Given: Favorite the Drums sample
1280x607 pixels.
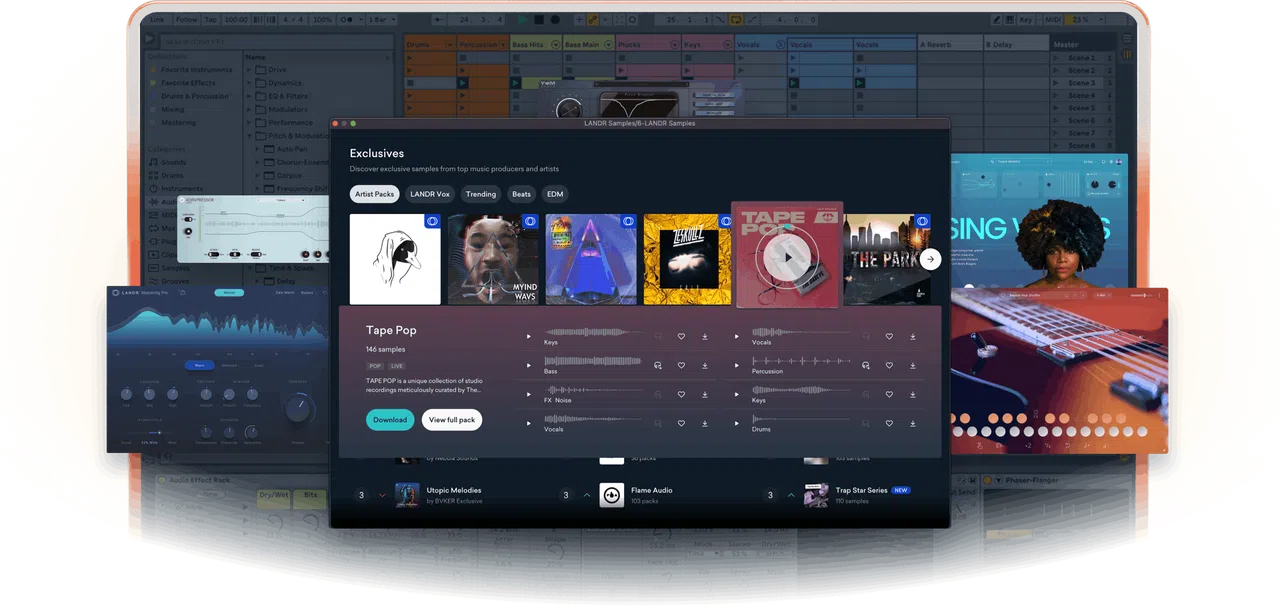Looking at the screenshot, I should pos(889,423).
